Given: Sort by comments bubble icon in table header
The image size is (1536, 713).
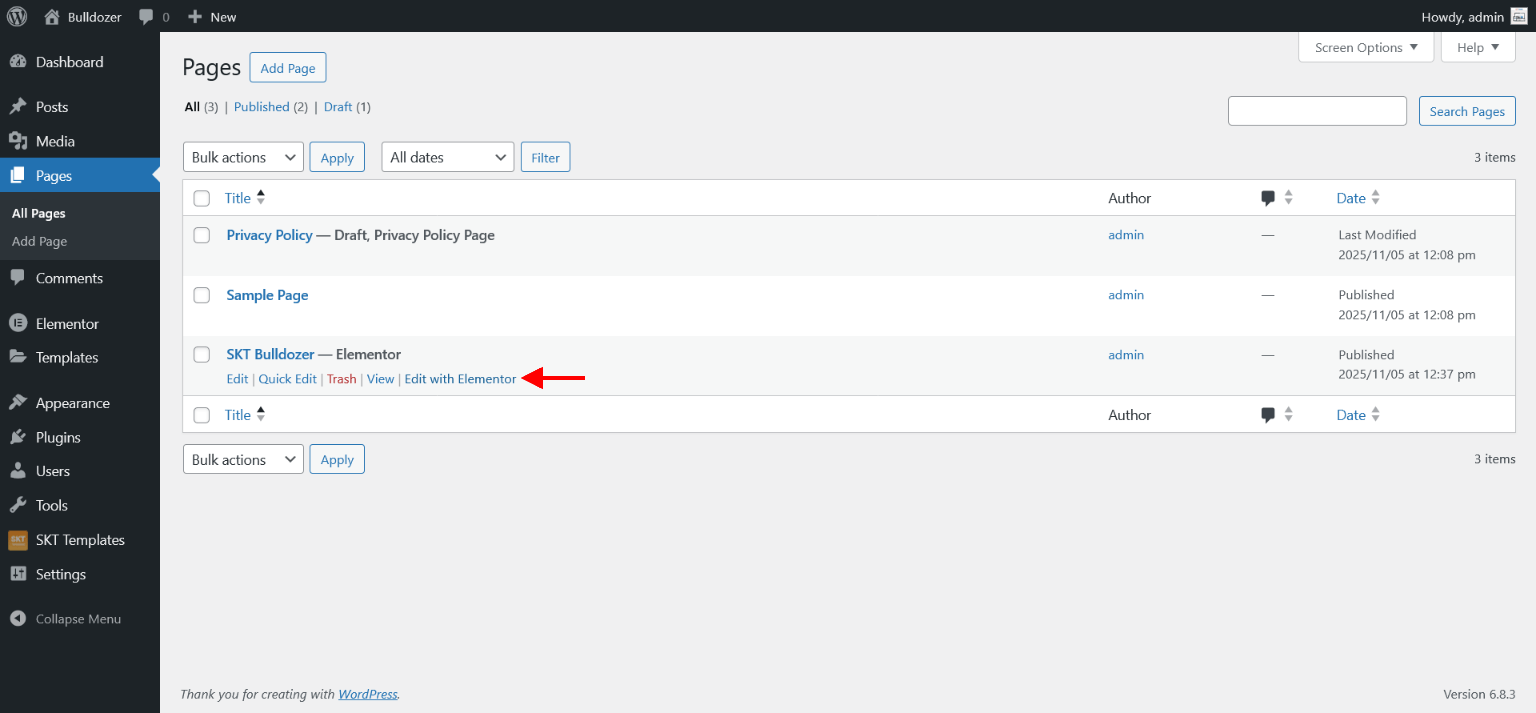Looking at the screenshot, I should point(1268,198).
